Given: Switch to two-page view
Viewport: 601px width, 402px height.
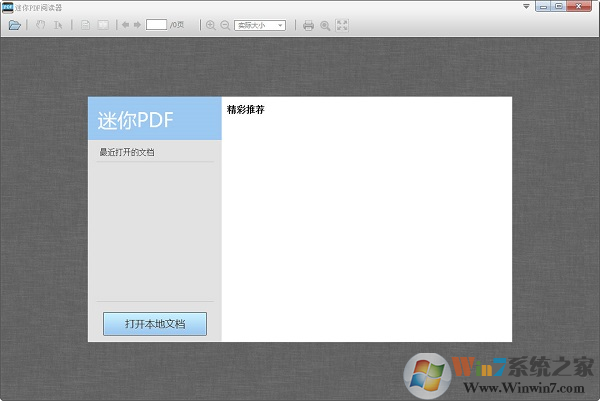Looking at the screenshot, I should click(x=103, y=25).
